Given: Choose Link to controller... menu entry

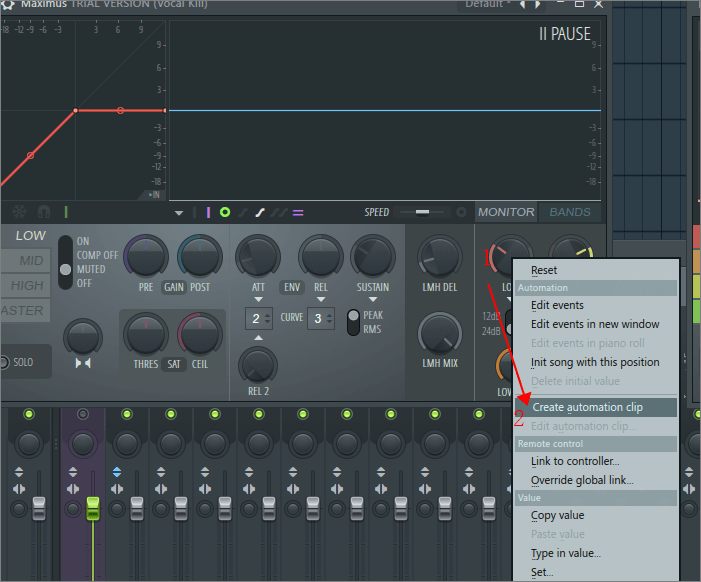Looking at the screenshot, I should coord(575,461).
